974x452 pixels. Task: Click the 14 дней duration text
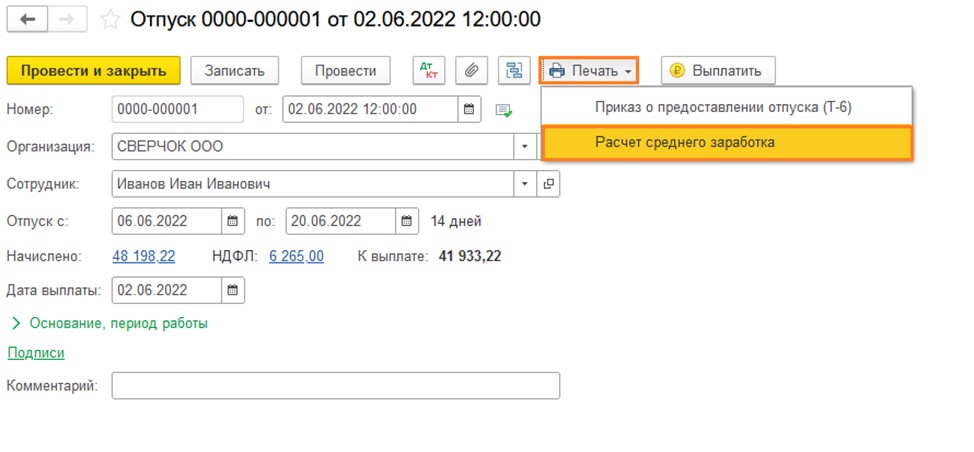click(x=456, y=221)
